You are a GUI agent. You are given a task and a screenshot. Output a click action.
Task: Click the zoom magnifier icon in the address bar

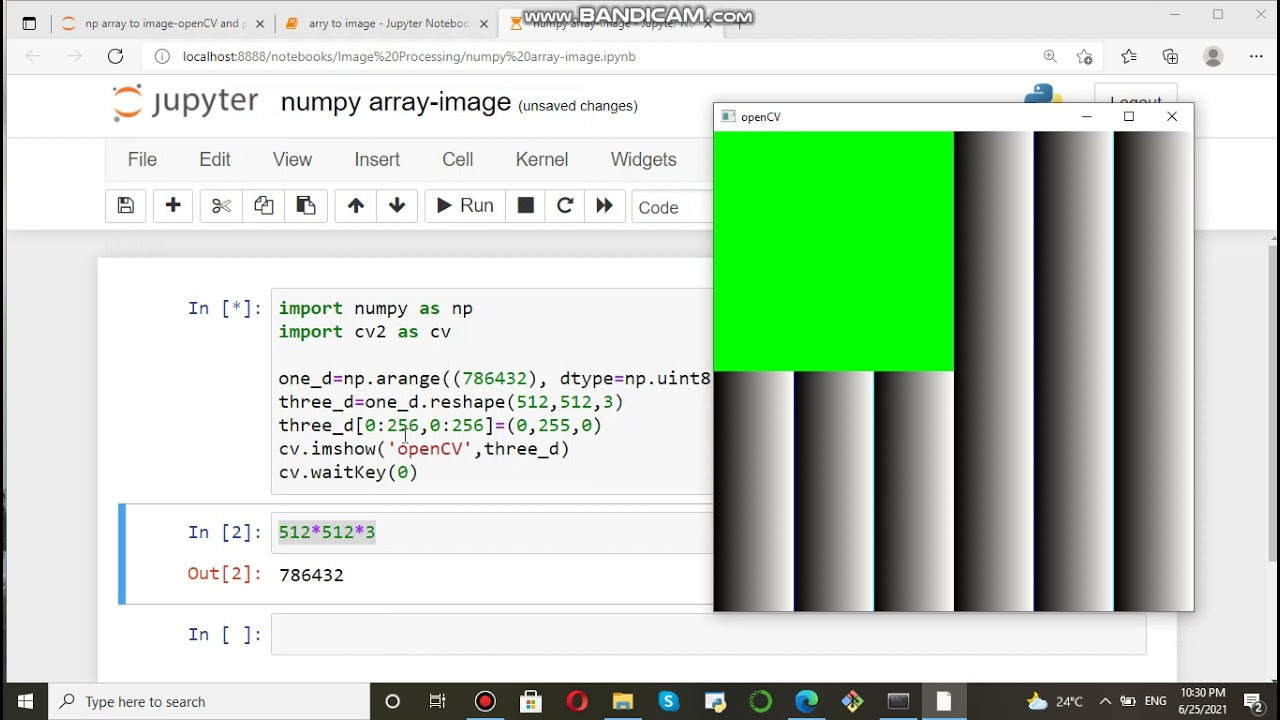(x=1050, y=57)
